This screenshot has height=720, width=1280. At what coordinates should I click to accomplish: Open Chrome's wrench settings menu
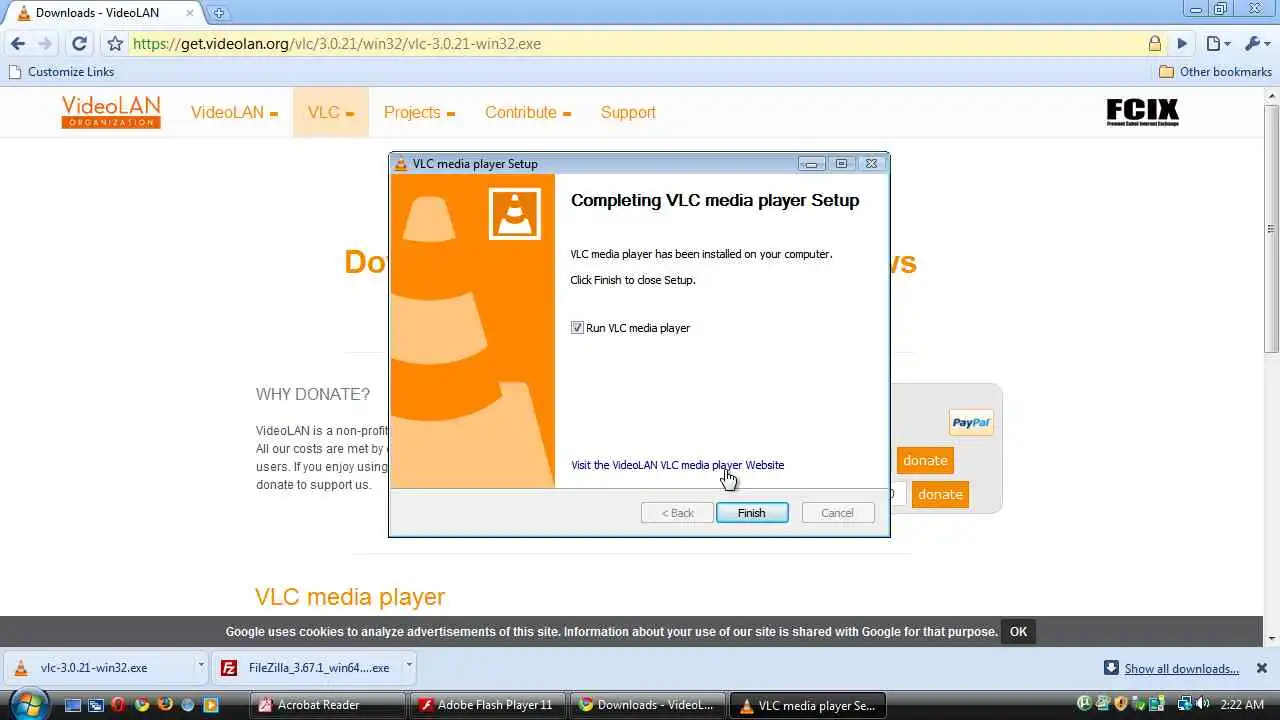[1255, 44]
